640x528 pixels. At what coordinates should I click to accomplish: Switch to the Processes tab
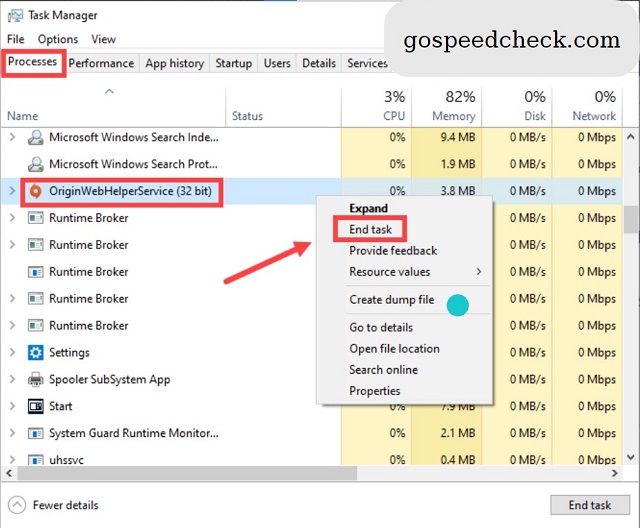click(x=33, y=62)
